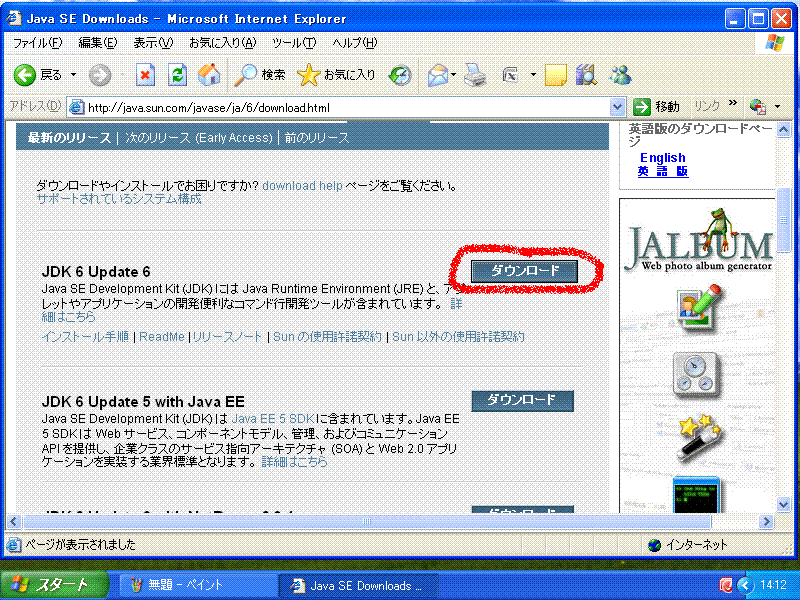Viewport: 800px width, 600px height.
Task: Open the download help link
Action: click(302, 186)
